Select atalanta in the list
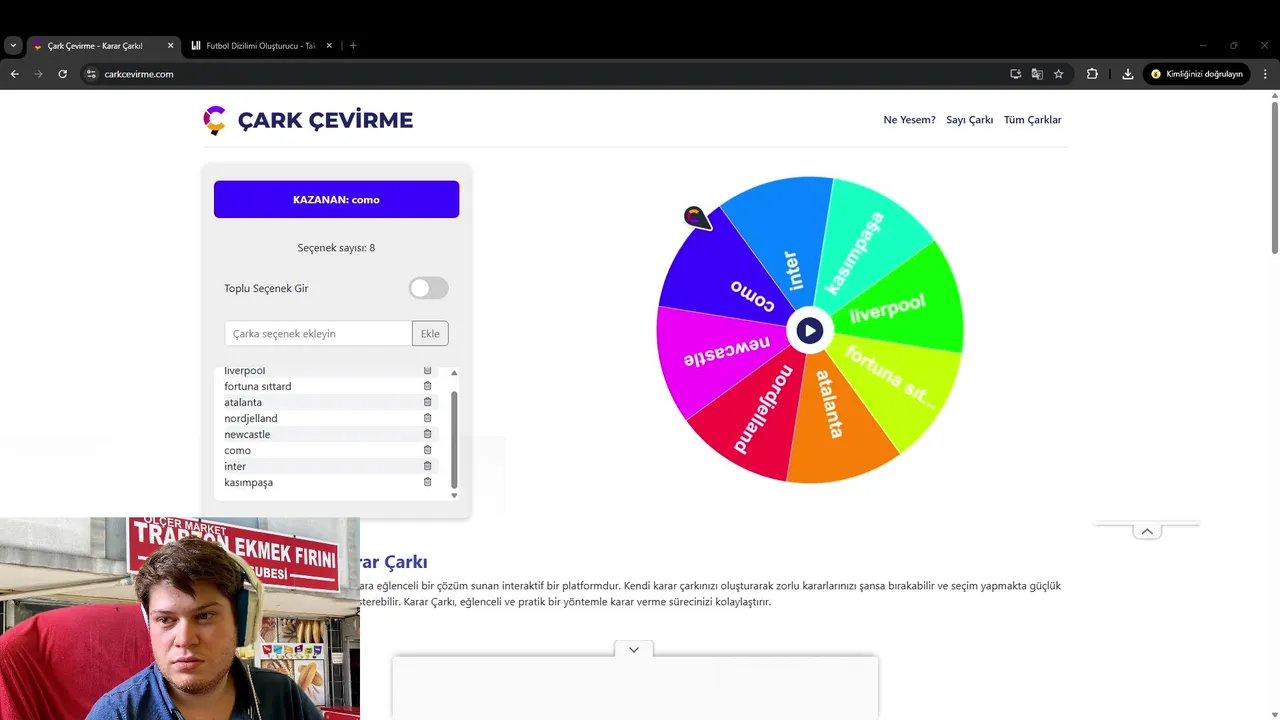The width and height of the screenshot is (1280, 720). point(243,402)
